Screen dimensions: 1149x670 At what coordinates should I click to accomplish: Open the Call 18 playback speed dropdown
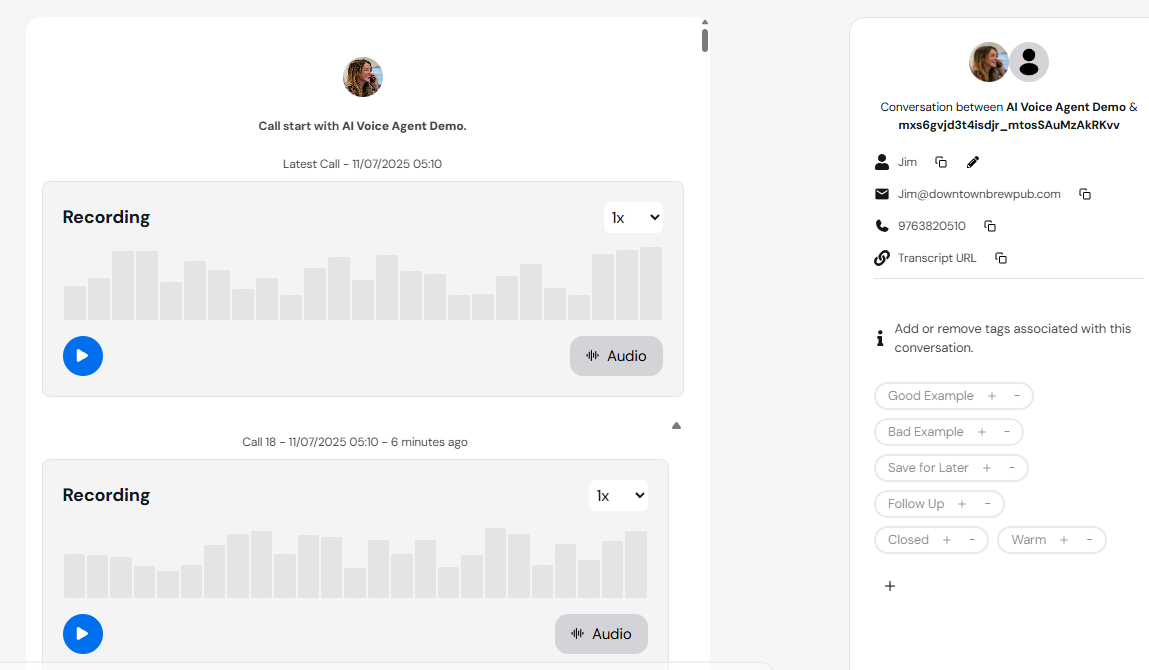(x=618, y=495)
